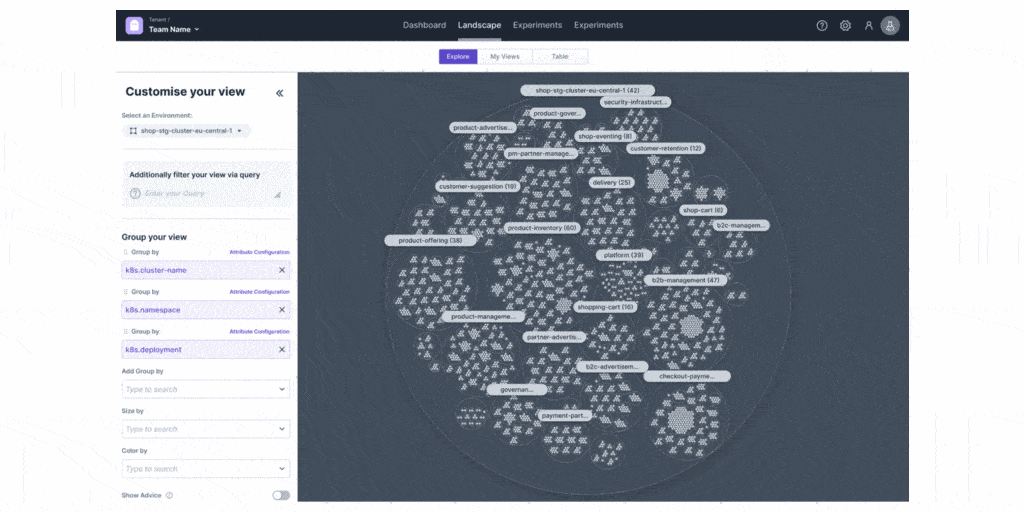Open the help question mark icon
The height and width of the screenshot is (512, 1024).
(x=822, y=26)
